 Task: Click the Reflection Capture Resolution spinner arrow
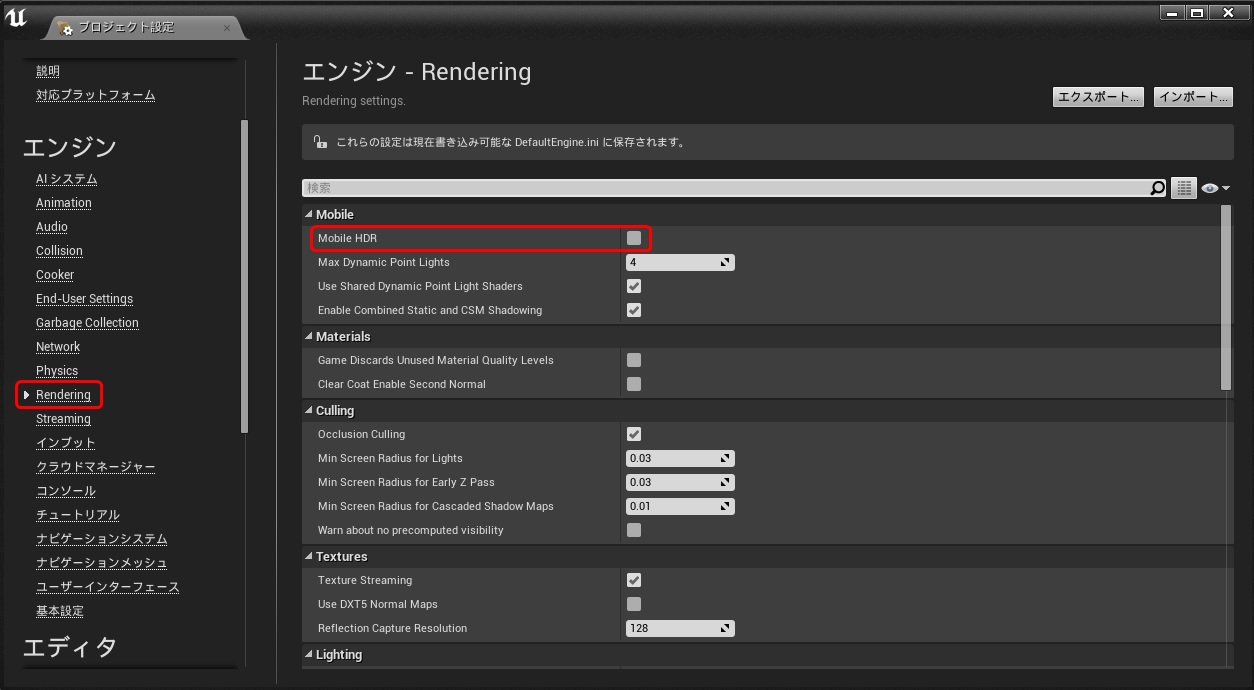tap(726, 629)
